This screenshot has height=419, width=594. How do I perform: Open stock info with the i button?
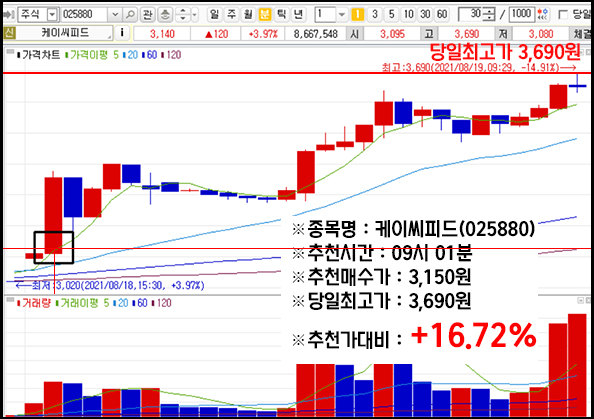tap(122, 33)
